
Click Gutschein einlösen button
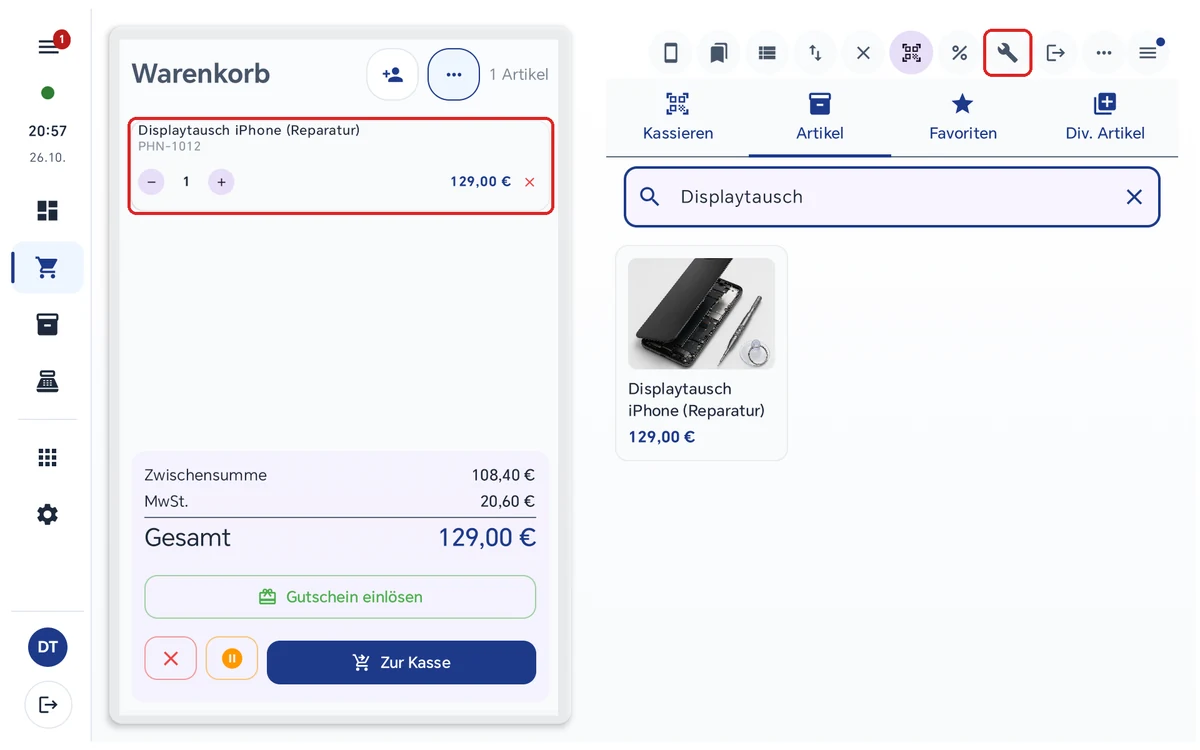tap(340, 597)
